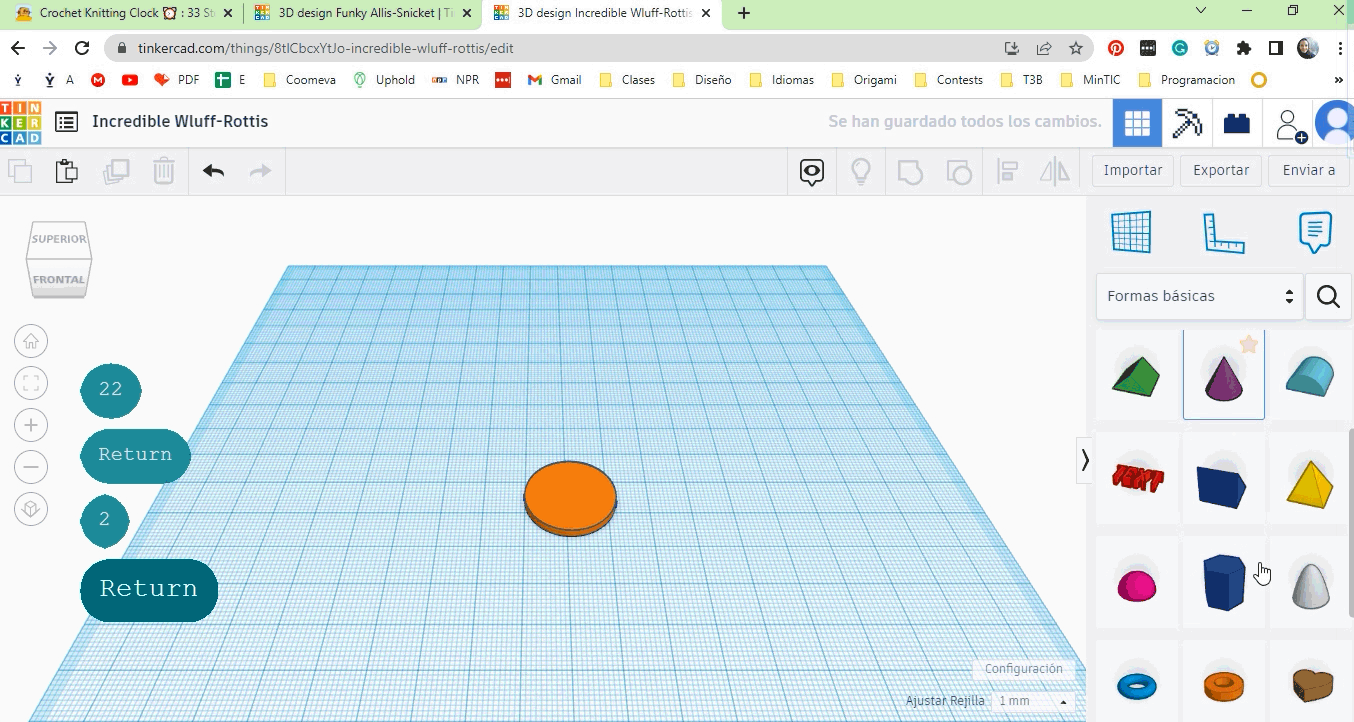1354x722 pixels.
Task: Collapse the shapes panel with the chevron
Action: [x=1085, y=460]
